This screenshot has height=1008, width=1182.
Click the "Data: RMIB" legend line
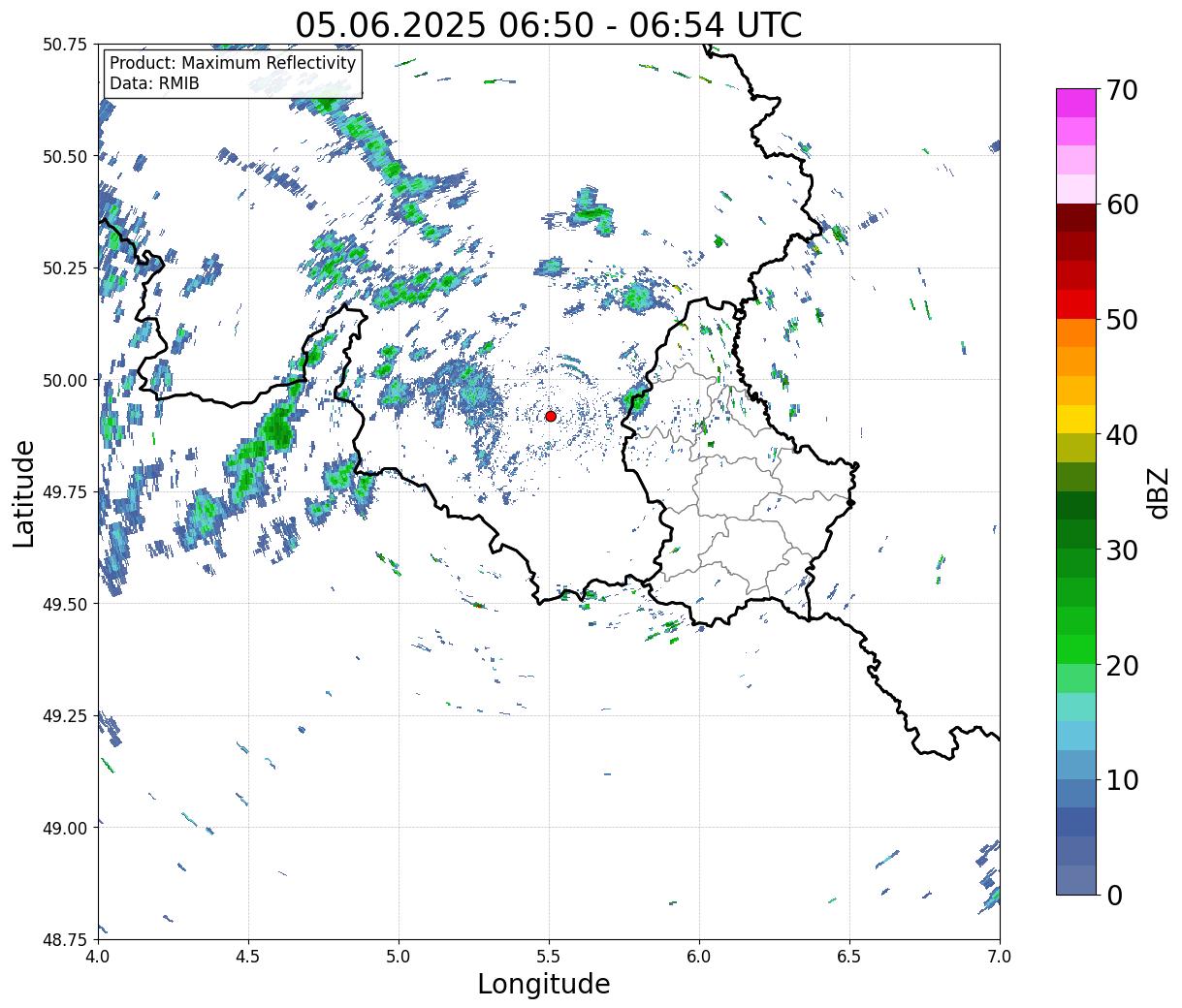click(154, 83)
